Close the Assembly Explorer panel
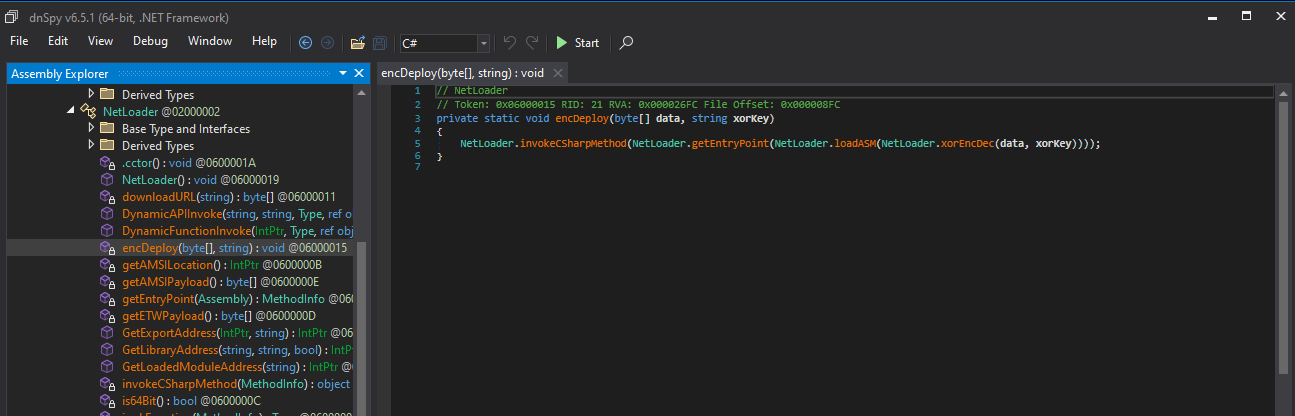Image resolution: width=1295 pixels, height=416 pixels. (359, 73)
